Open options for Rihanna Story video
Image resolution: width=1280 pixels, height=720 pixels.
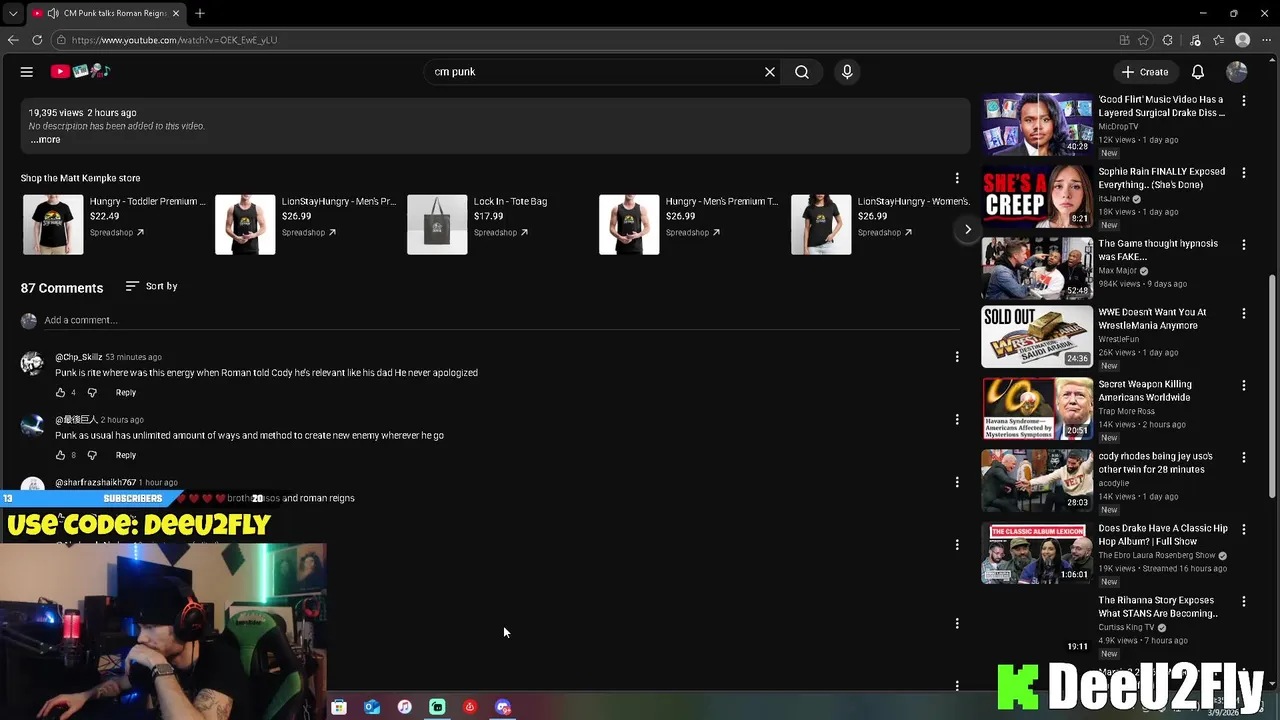pyautogui.click(x=1244, y=602)
